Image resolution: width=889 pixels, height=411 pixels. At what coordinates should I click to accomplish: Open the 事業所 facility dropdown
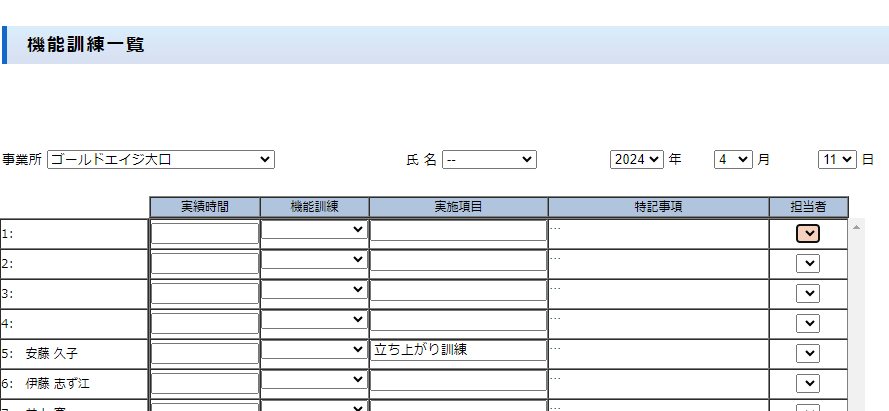pyautogui.click(x=160, y=160)
